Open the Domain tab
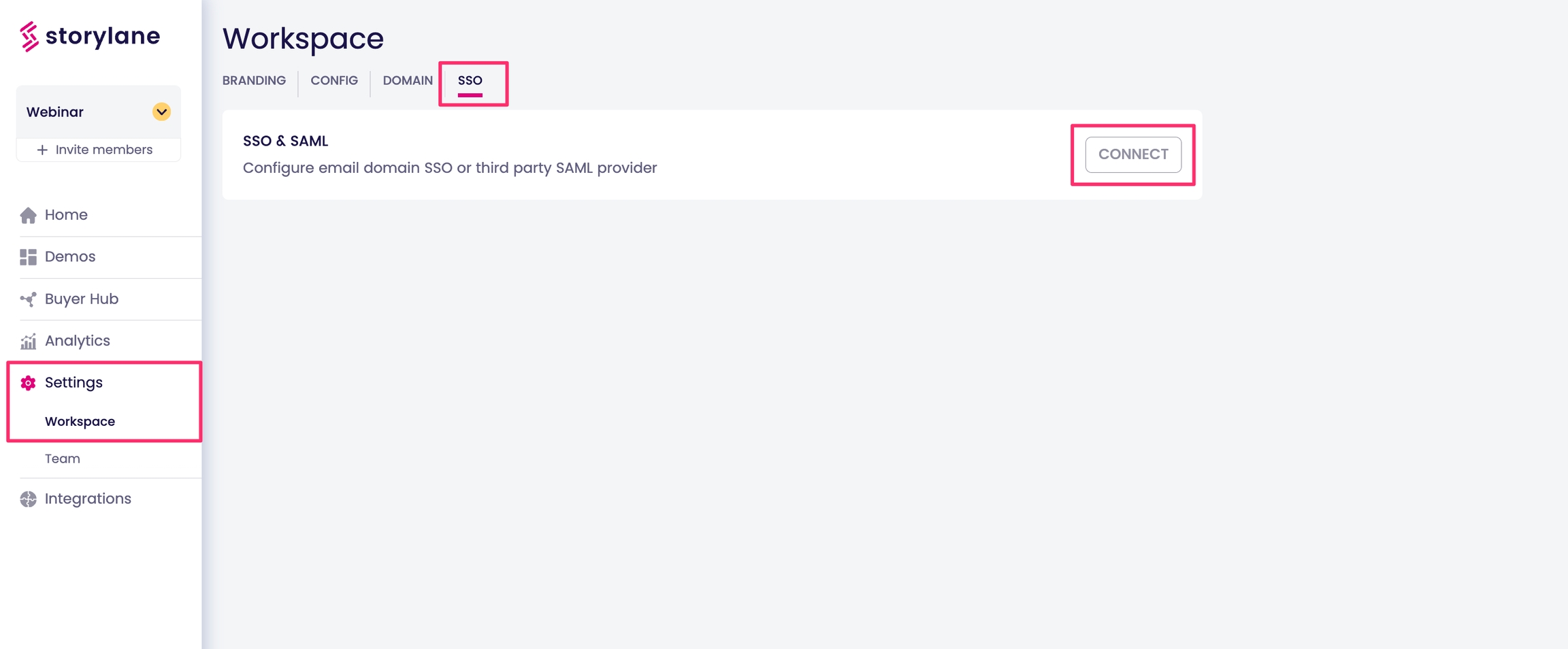 (x=408, y=80)
